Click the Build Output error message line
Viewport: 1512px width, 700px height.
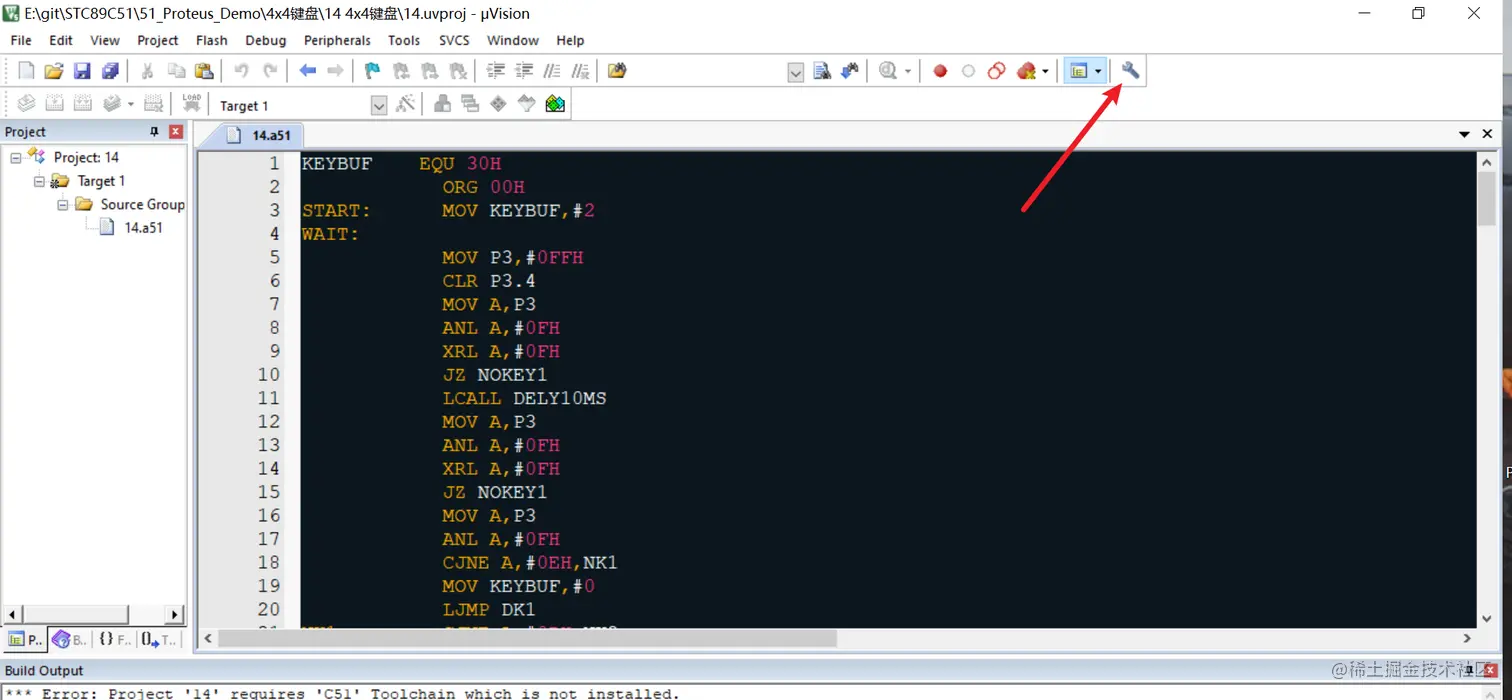(343, 693)
